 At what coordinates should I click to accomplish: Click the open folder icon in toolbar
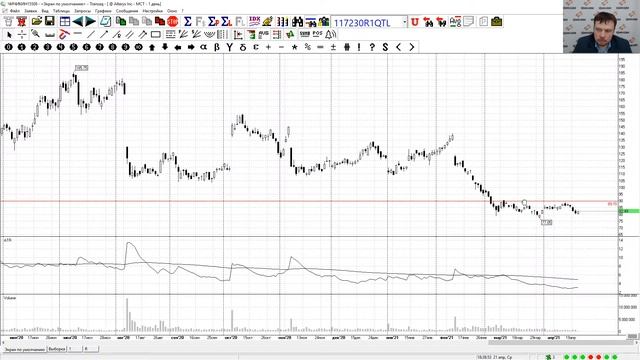pos(37,21)
